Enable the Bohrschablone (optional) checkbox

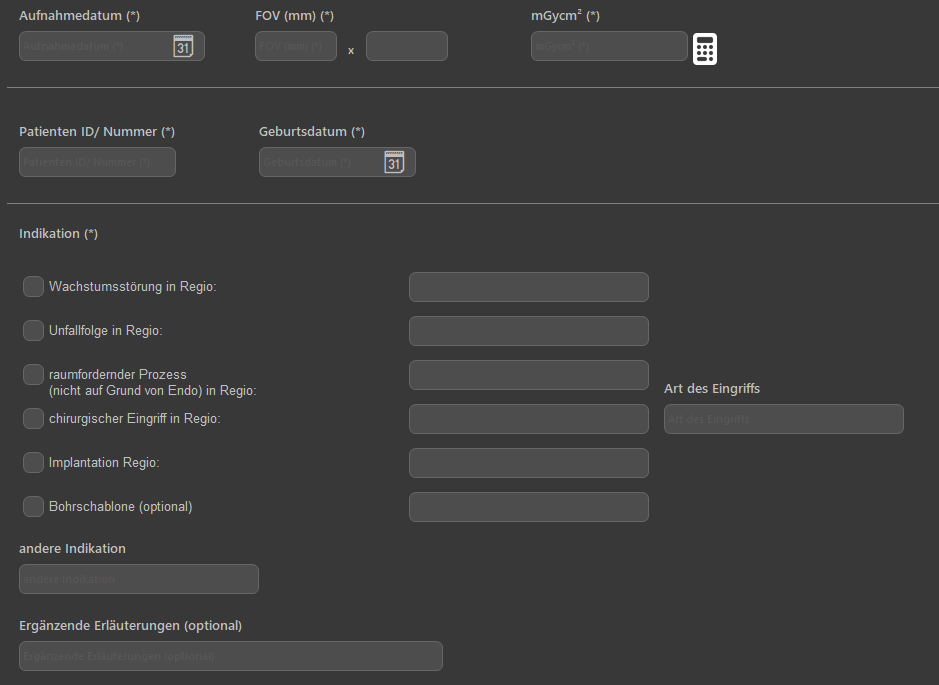pos(33,507)
